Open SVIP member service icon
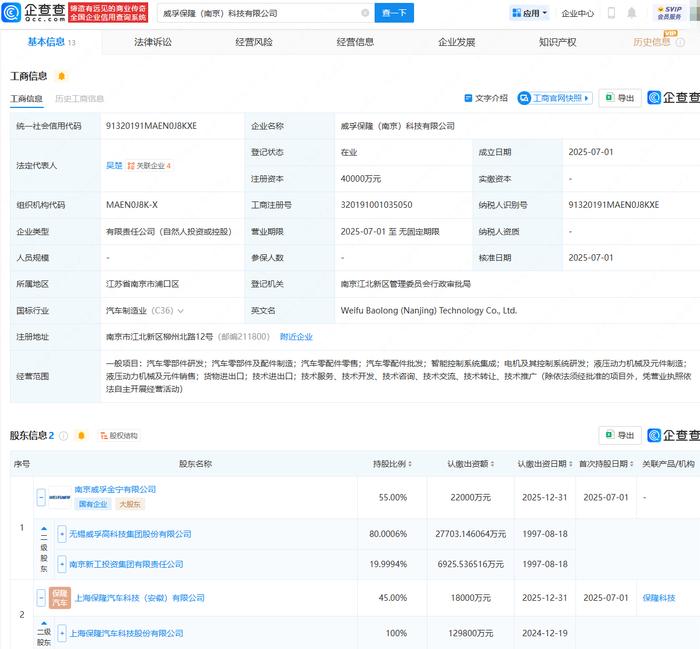Image resolution: width=700 pixels, height=649 pixels. pyautogui.click(x=669, y=12)
